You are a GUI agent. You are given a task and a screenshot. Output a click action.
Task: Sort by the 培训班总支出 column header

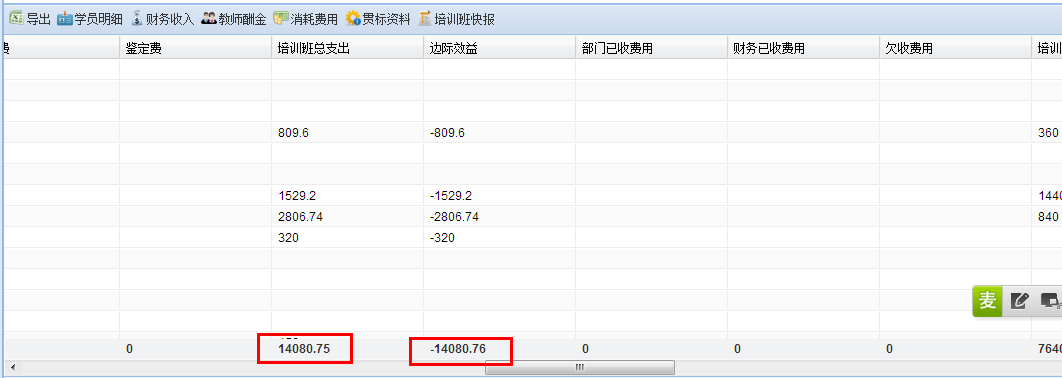click(347, 48)
